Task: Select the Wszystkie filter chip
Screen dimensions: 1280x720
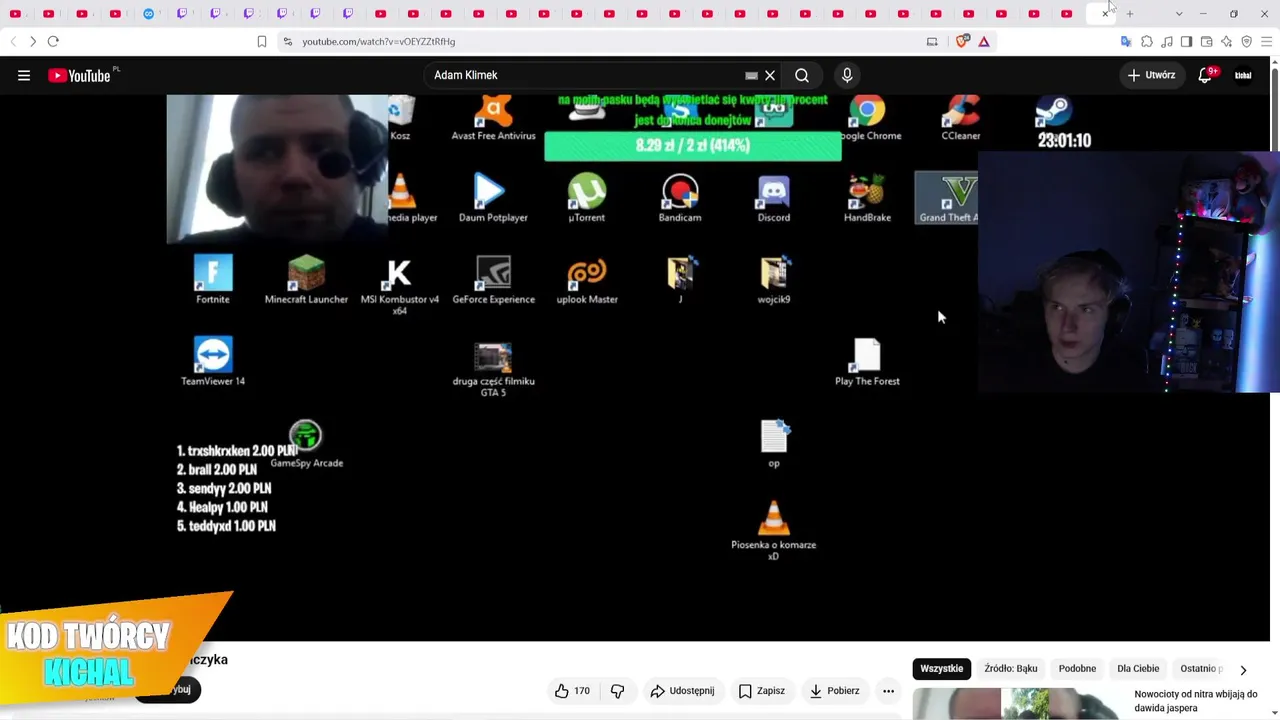Action: point(942,669)
